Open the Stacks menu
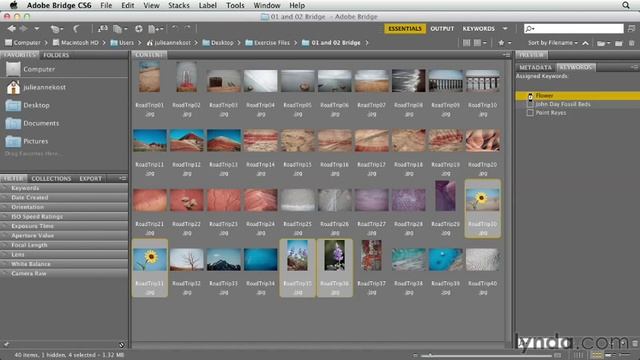Viewport: 640px width, 360px height. pyautogui.click(x=179, y=5)
